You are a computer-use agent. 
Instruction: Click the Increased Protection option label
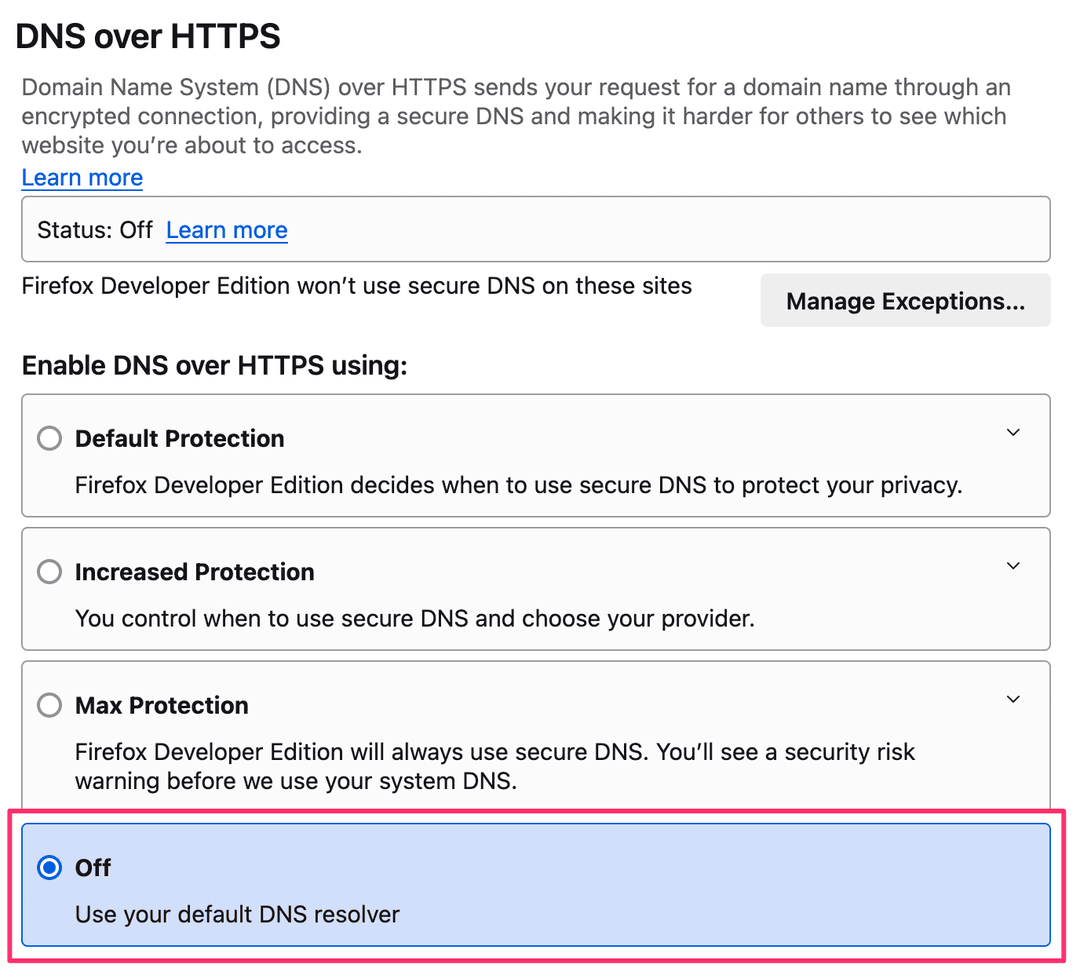(x=194, y=571)
